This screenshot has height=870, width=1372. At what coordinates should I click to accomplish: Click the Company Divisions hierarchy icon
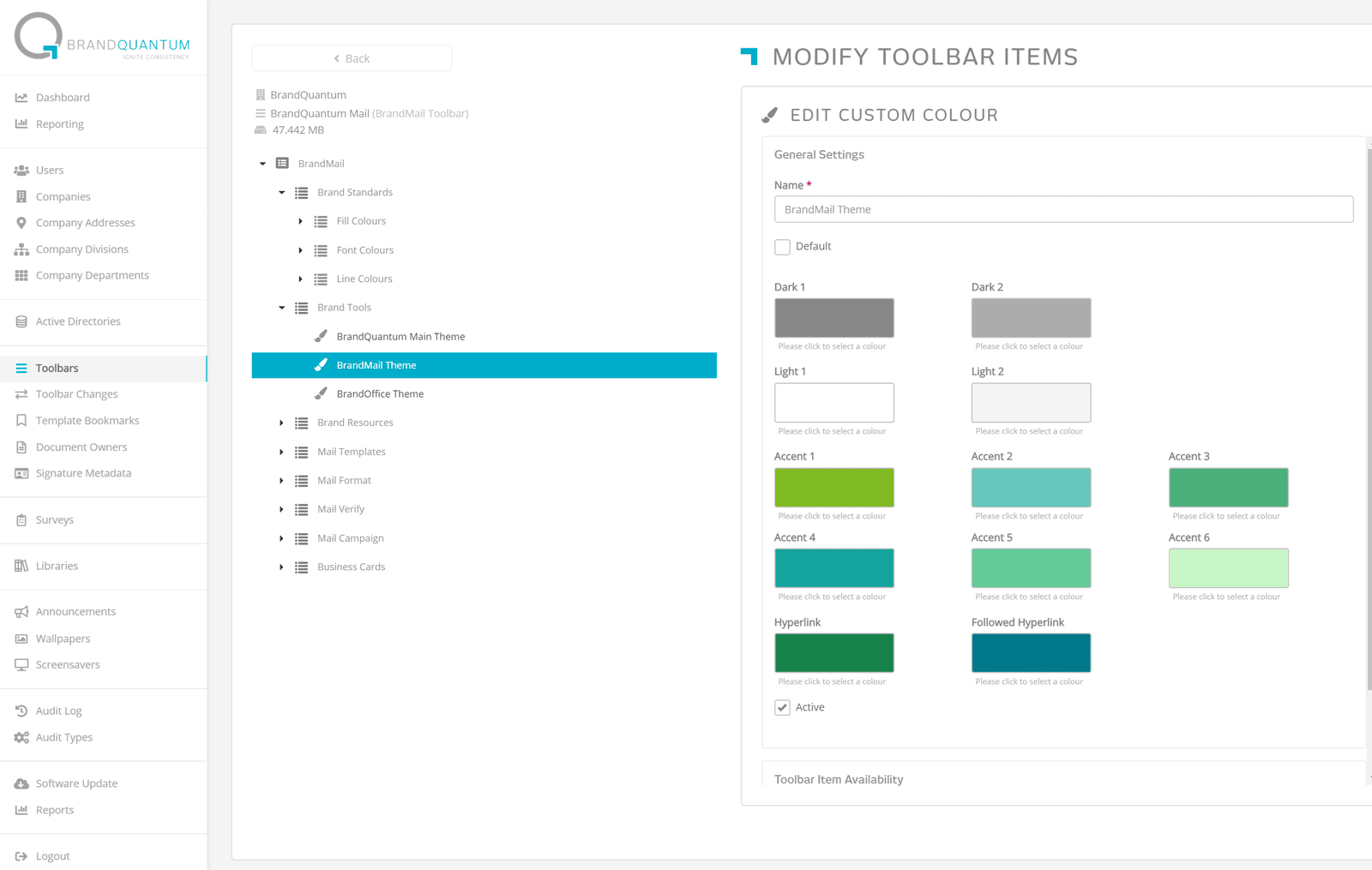click(x=21, y=249)
